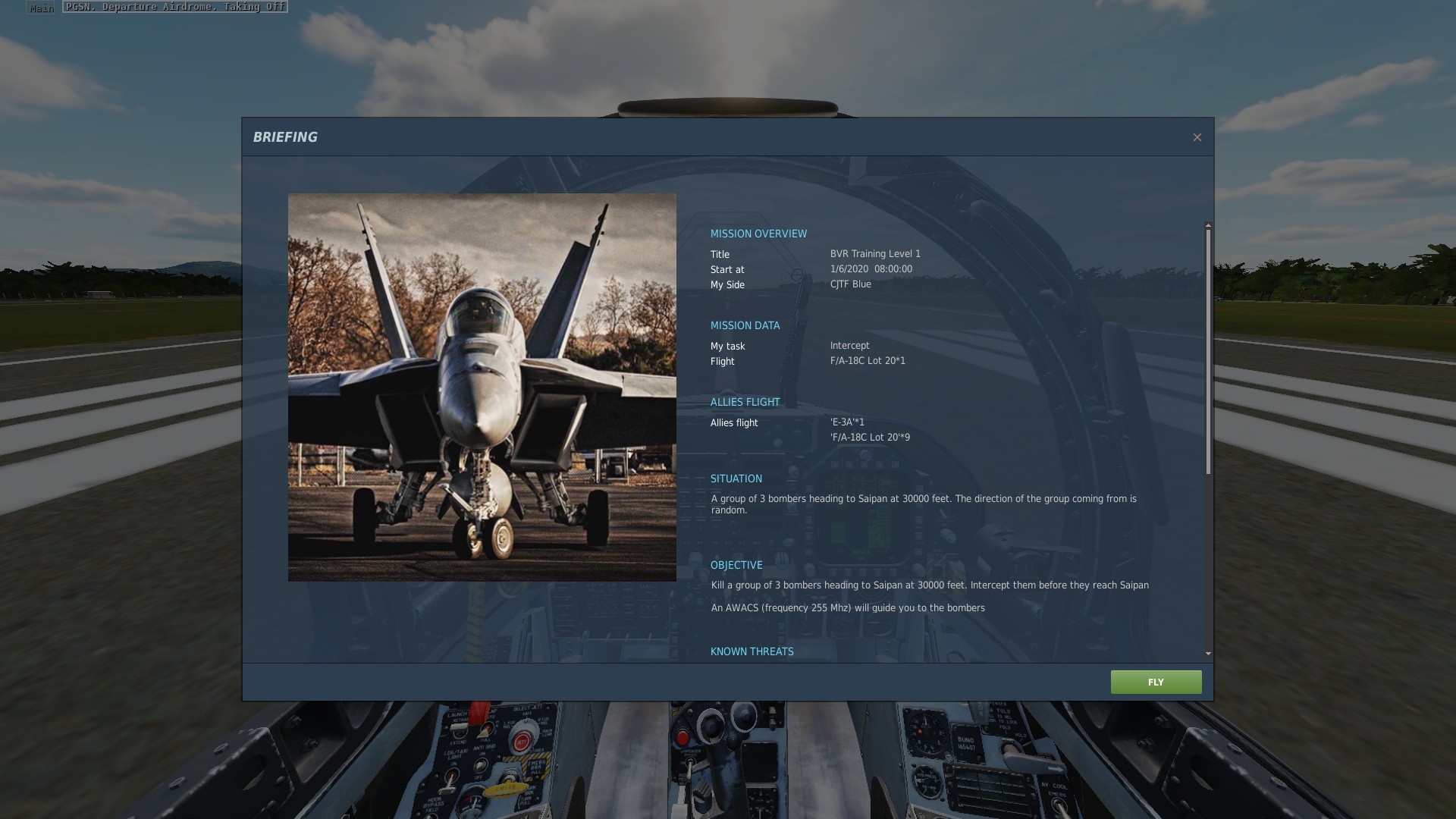The height and width of the screenshot is (819, 1456).
Task: Click the CJTF Blue side value
Action: point(850,284)
